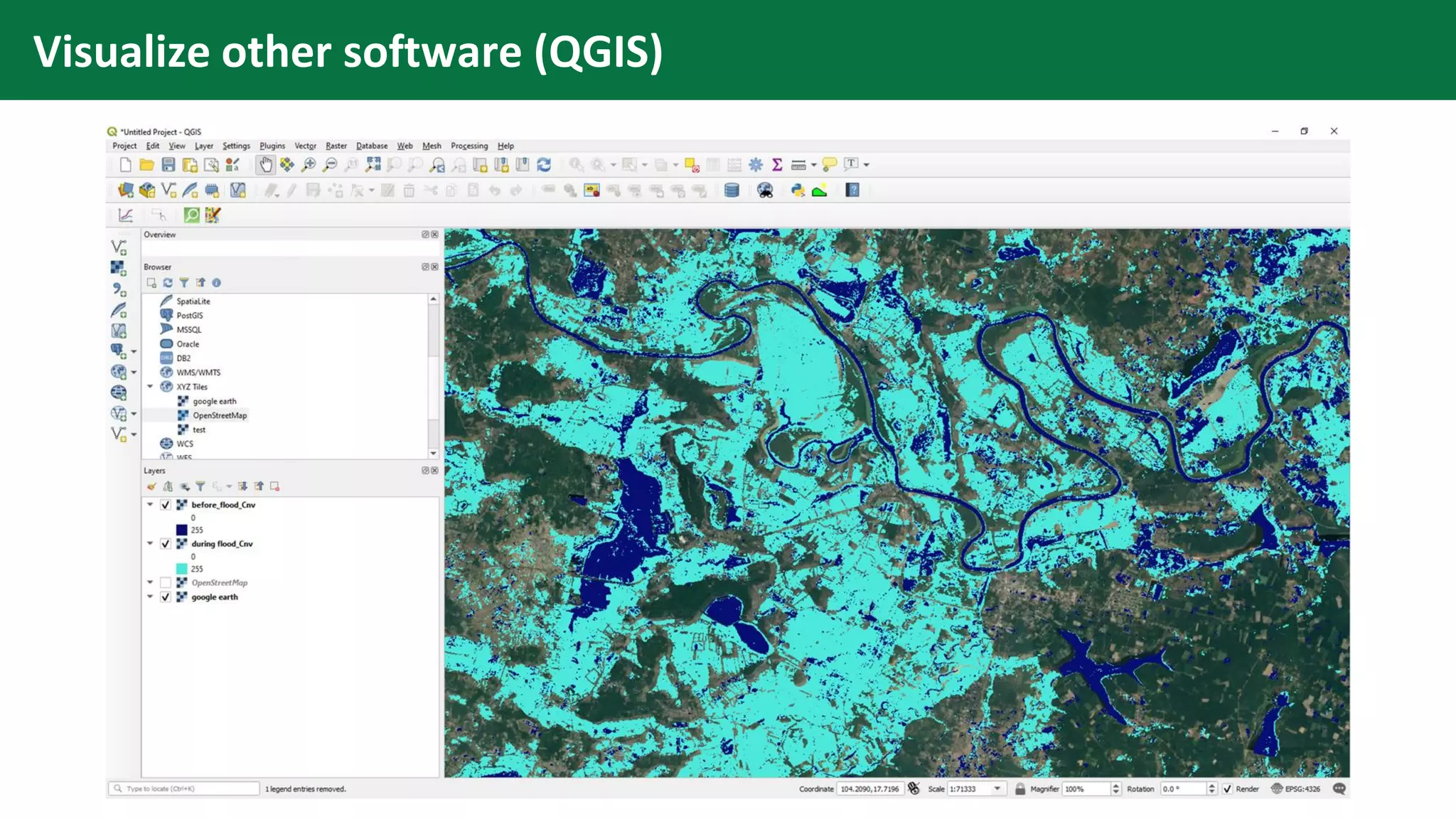Open the Plugins menu

[x=272, y=146]
